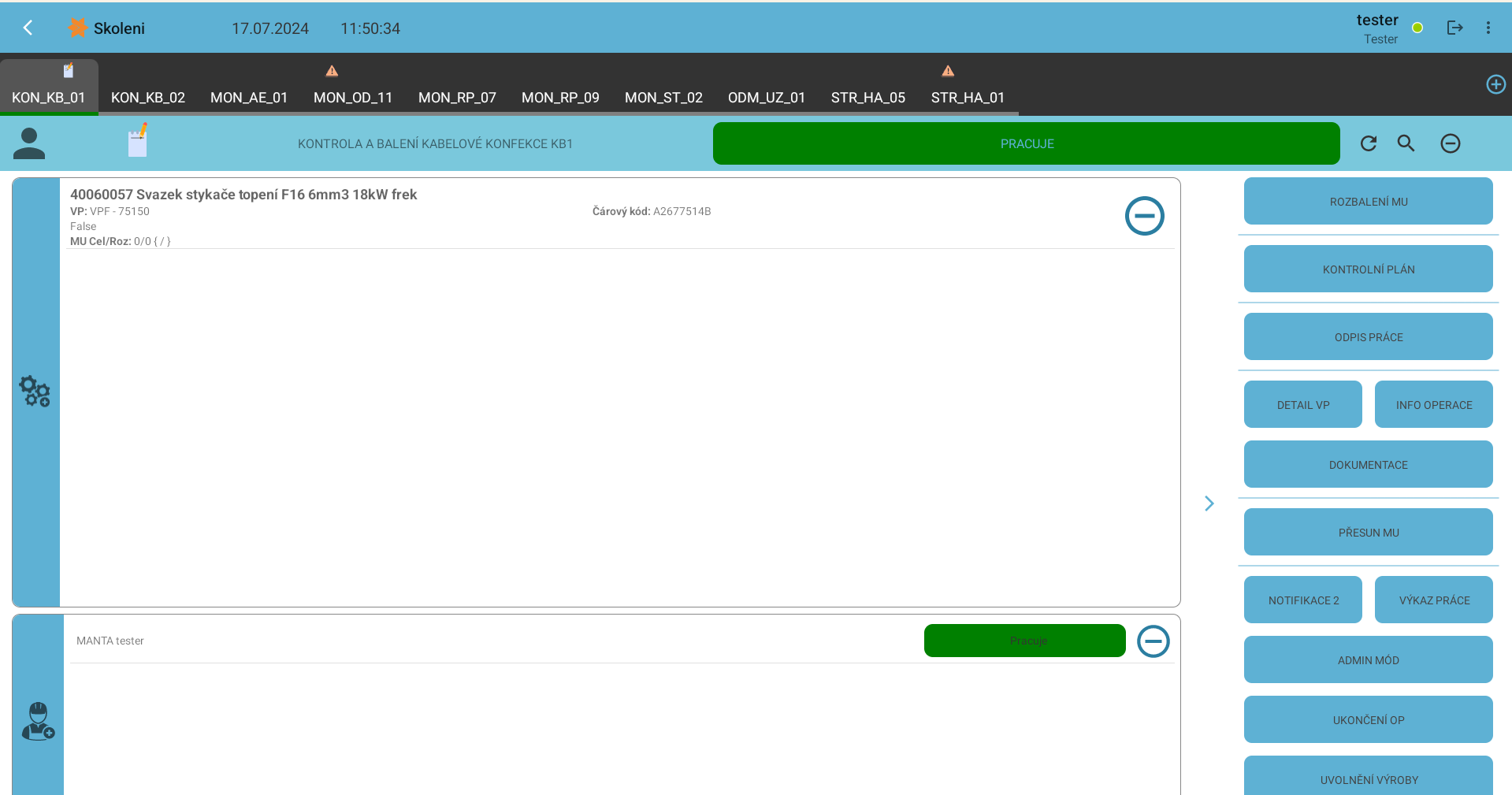Image resolution: width=1512 pixels, height=795 pixels.
Task: Click the add worker icon
Action: (38, 722)
